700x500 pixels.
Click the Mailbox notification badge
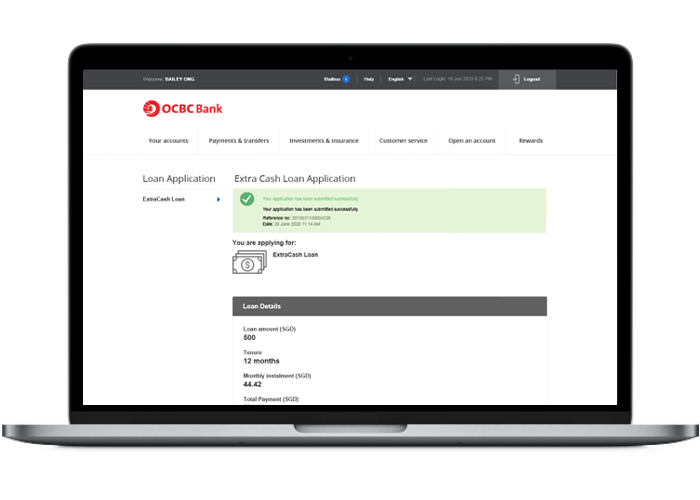click(x=346, y=79)
